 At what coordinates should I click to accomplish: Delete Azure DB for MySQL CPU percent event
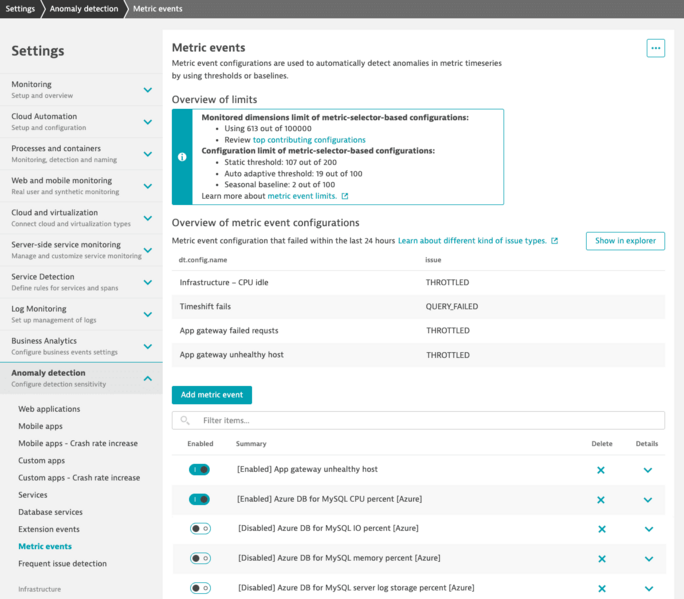[601, 500]
